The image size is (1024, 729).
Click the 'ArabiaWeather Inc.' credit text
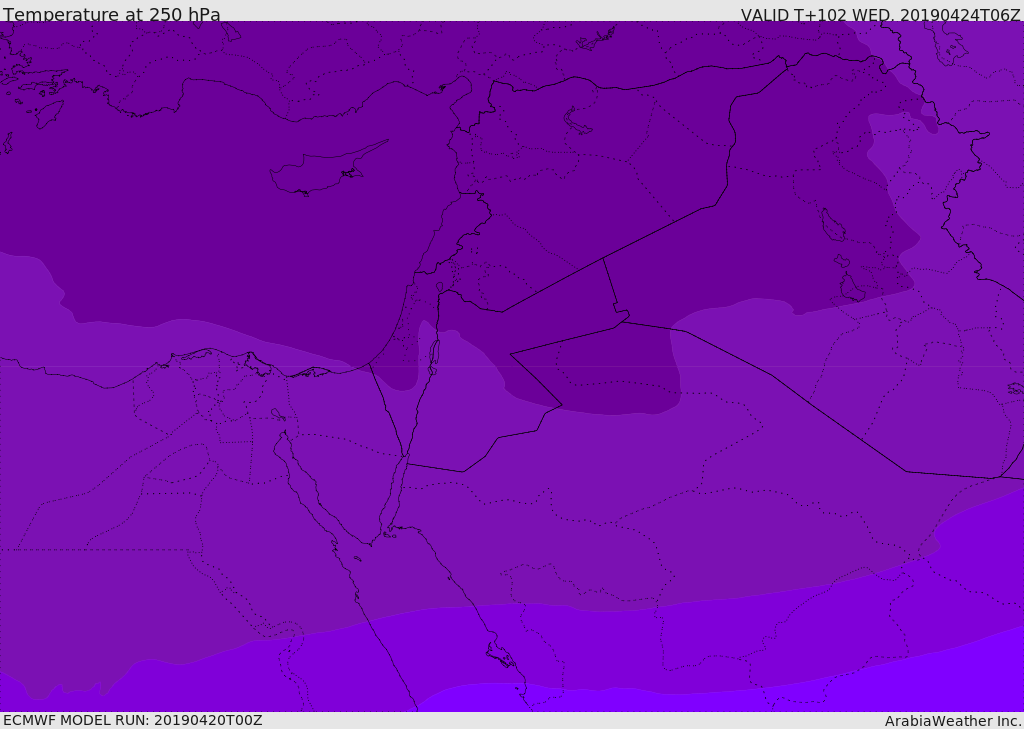pyautogui.click(x=952, y=721)
